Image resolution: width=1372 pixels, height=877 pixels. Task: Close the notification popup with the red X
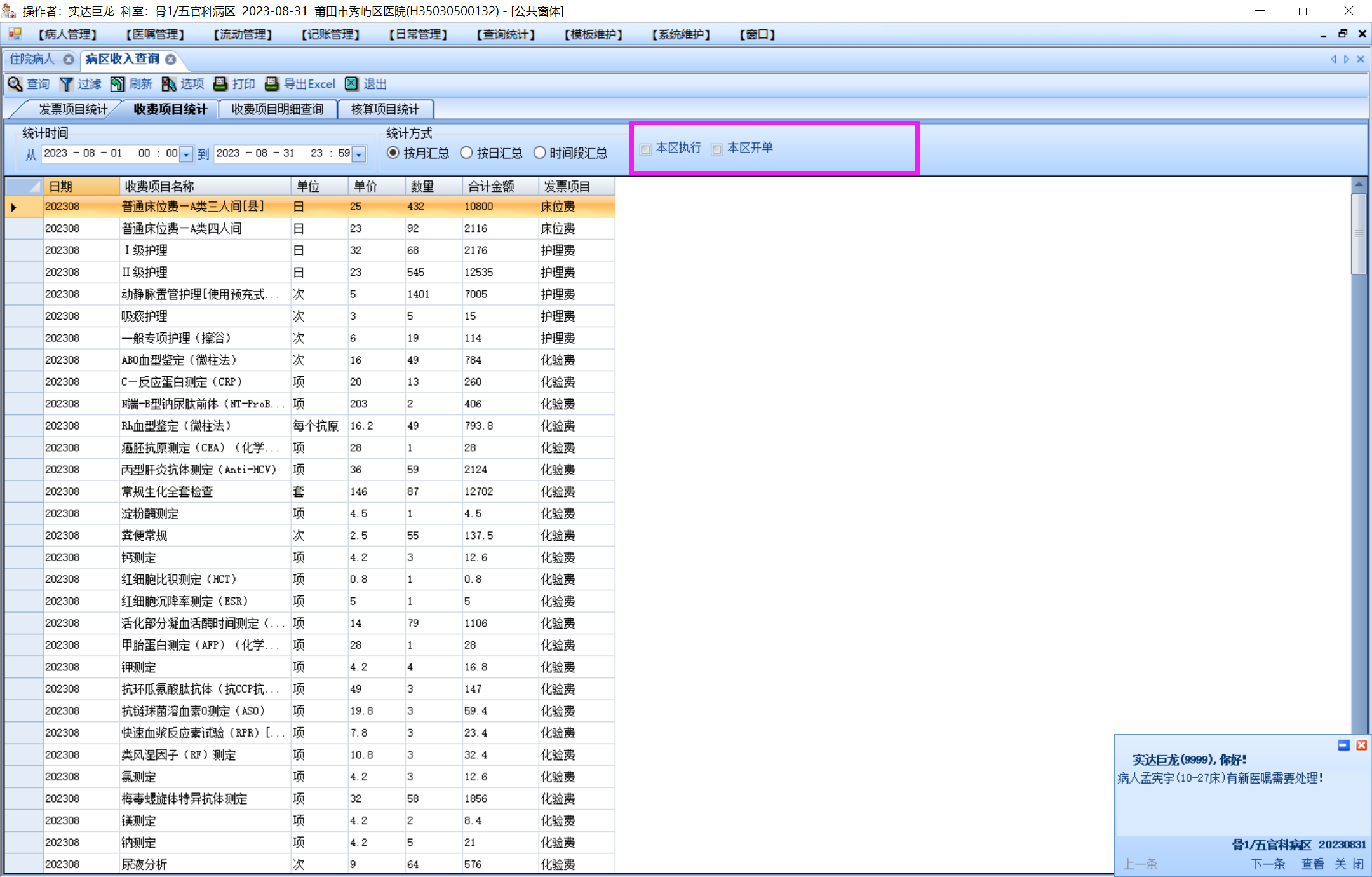tap(1361, 745)
